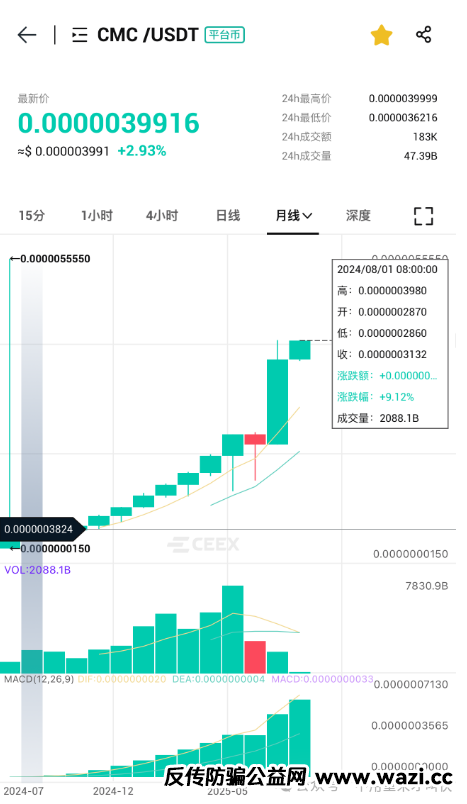Viewport: 467px width, 804px height.
Task: Open the 深度 depth tab
Action: [358, 215]
